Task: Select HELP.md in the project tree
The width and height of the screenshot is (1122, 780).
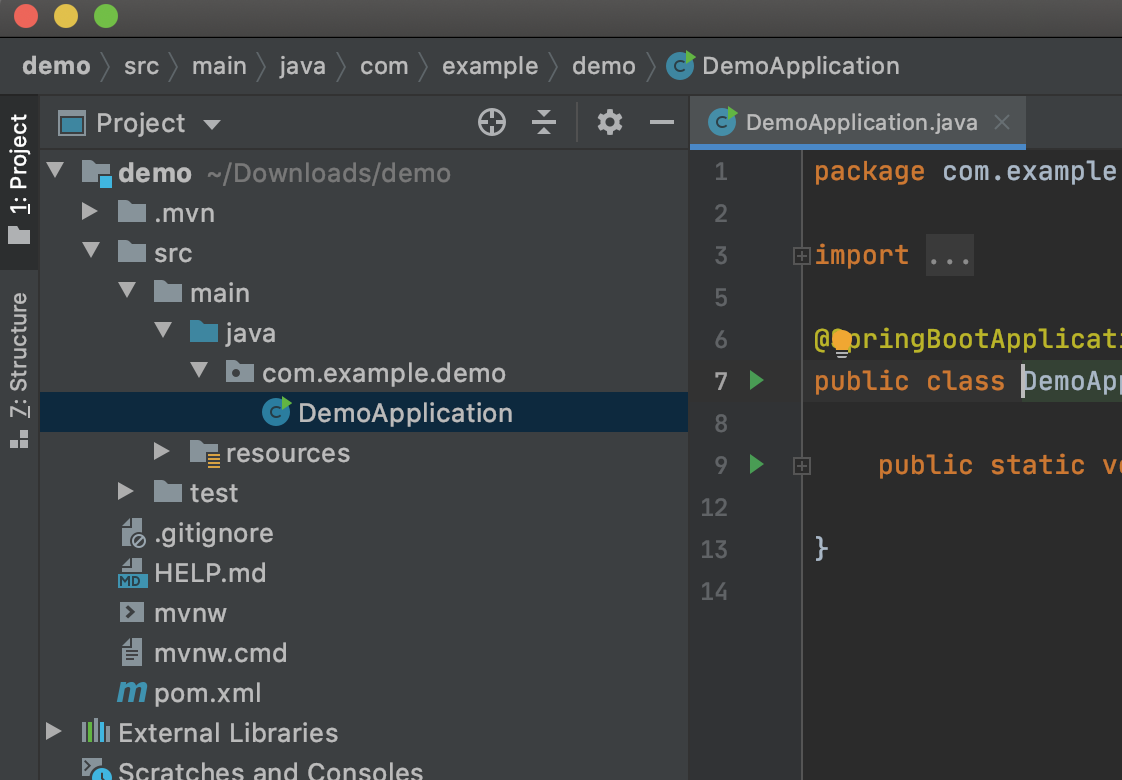Action: tap(364, 572)
